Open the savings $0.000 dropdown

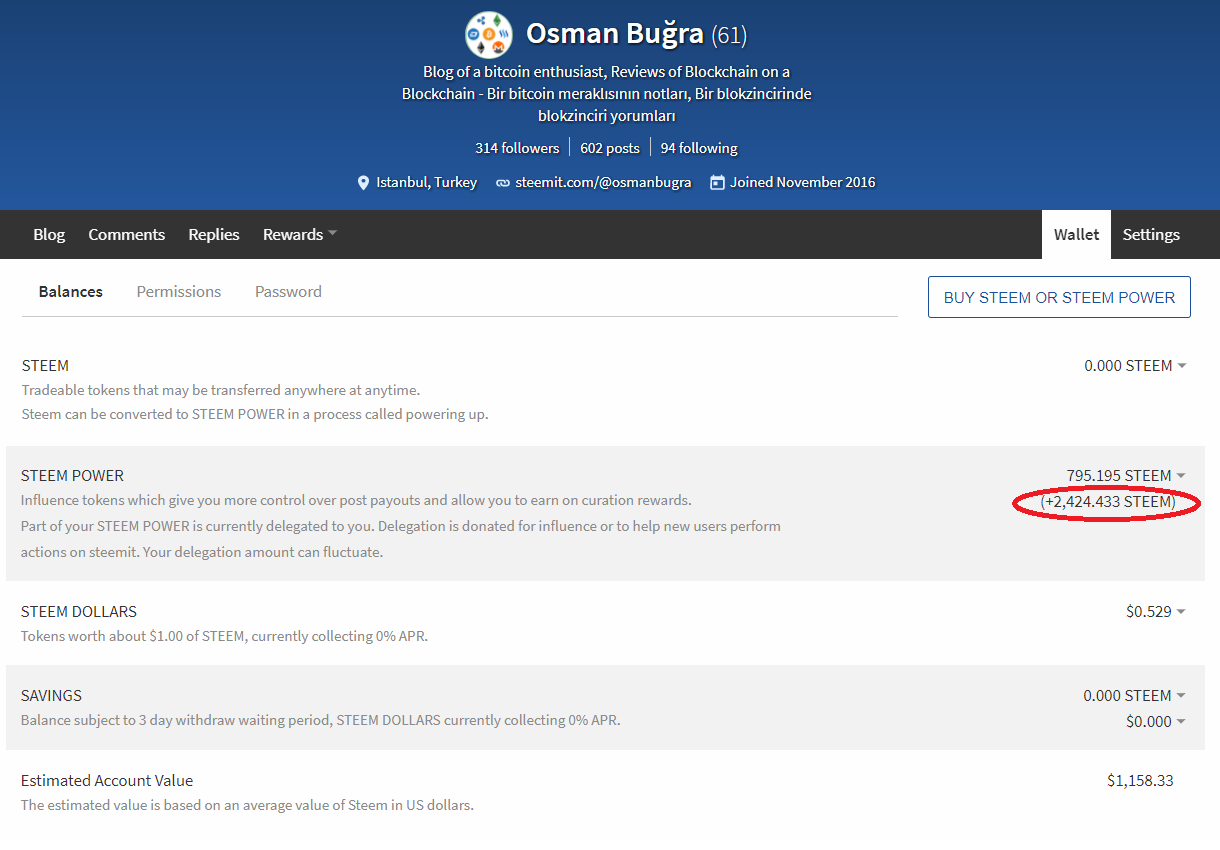click(1156, 722)
